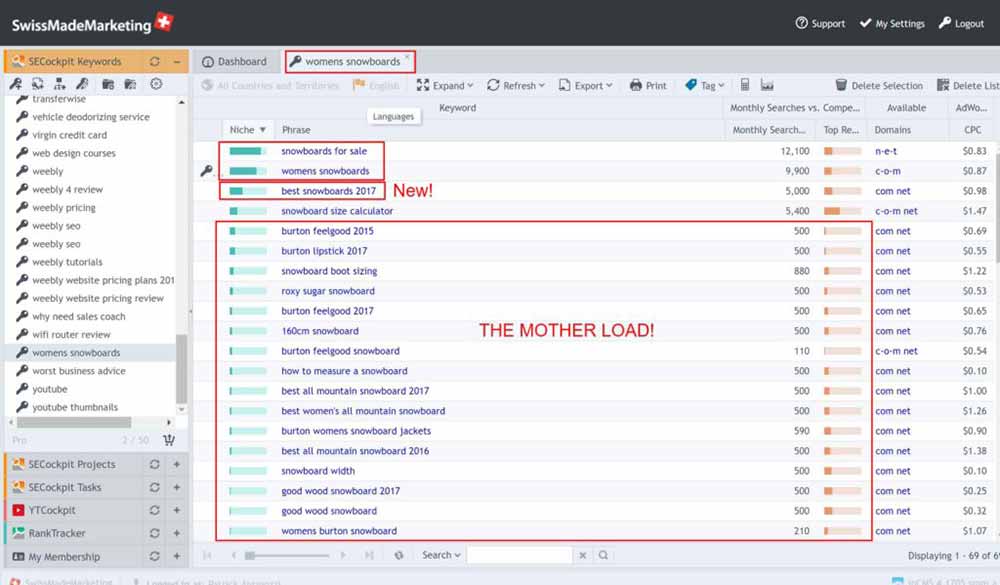
Task: Click the Print icon button
Action: point(648,85)
